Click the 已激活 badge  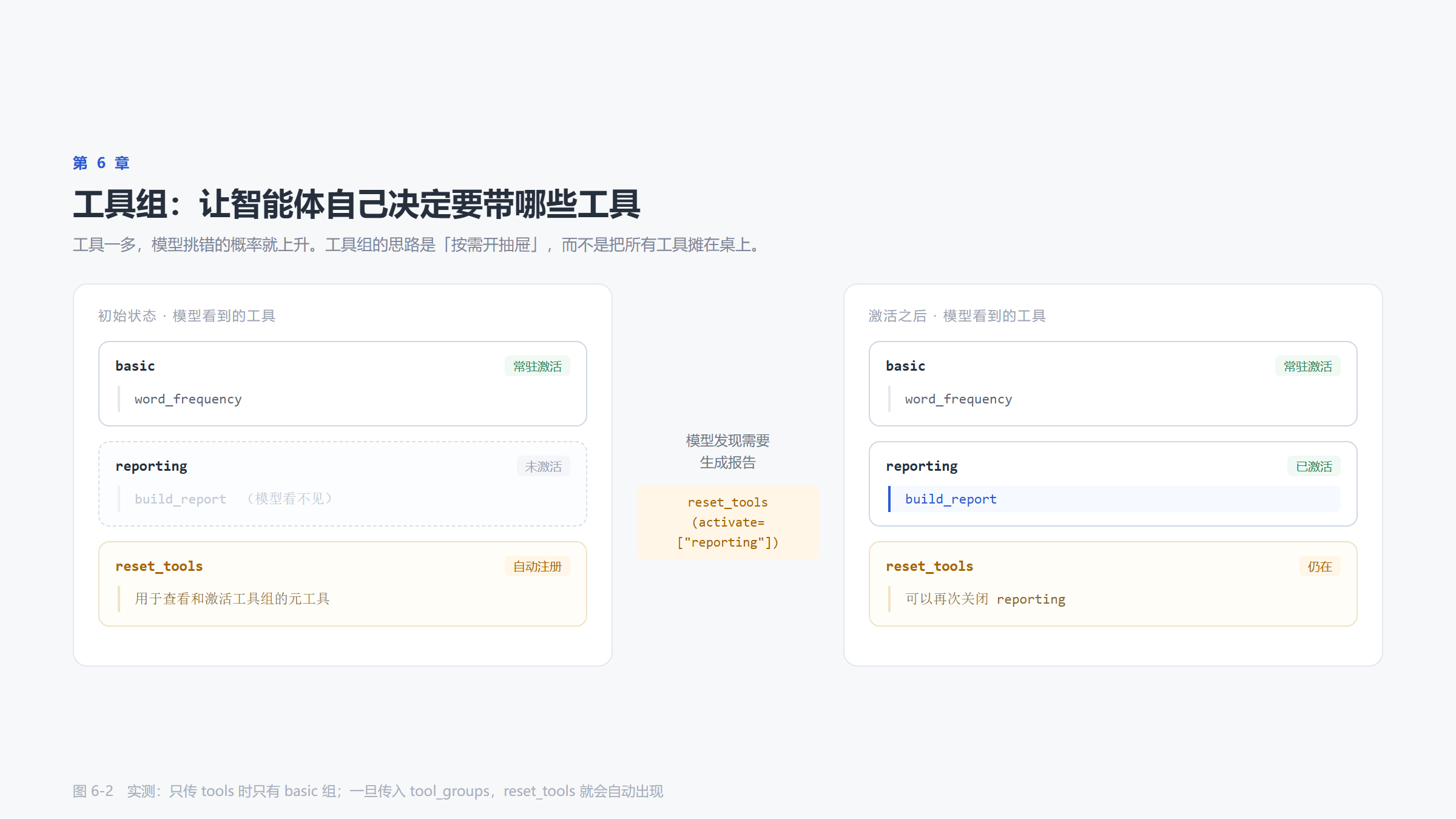click(x=1314, y=467)
